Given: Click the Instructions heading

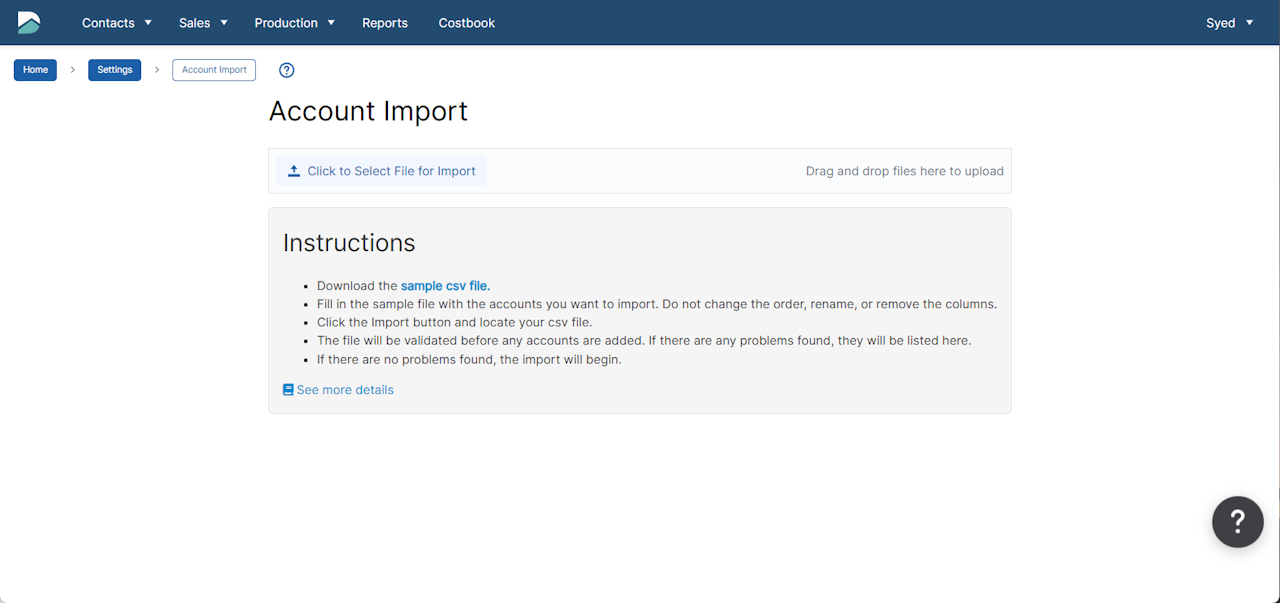Looking at the screenshot, I should click(x=349, y=243).
